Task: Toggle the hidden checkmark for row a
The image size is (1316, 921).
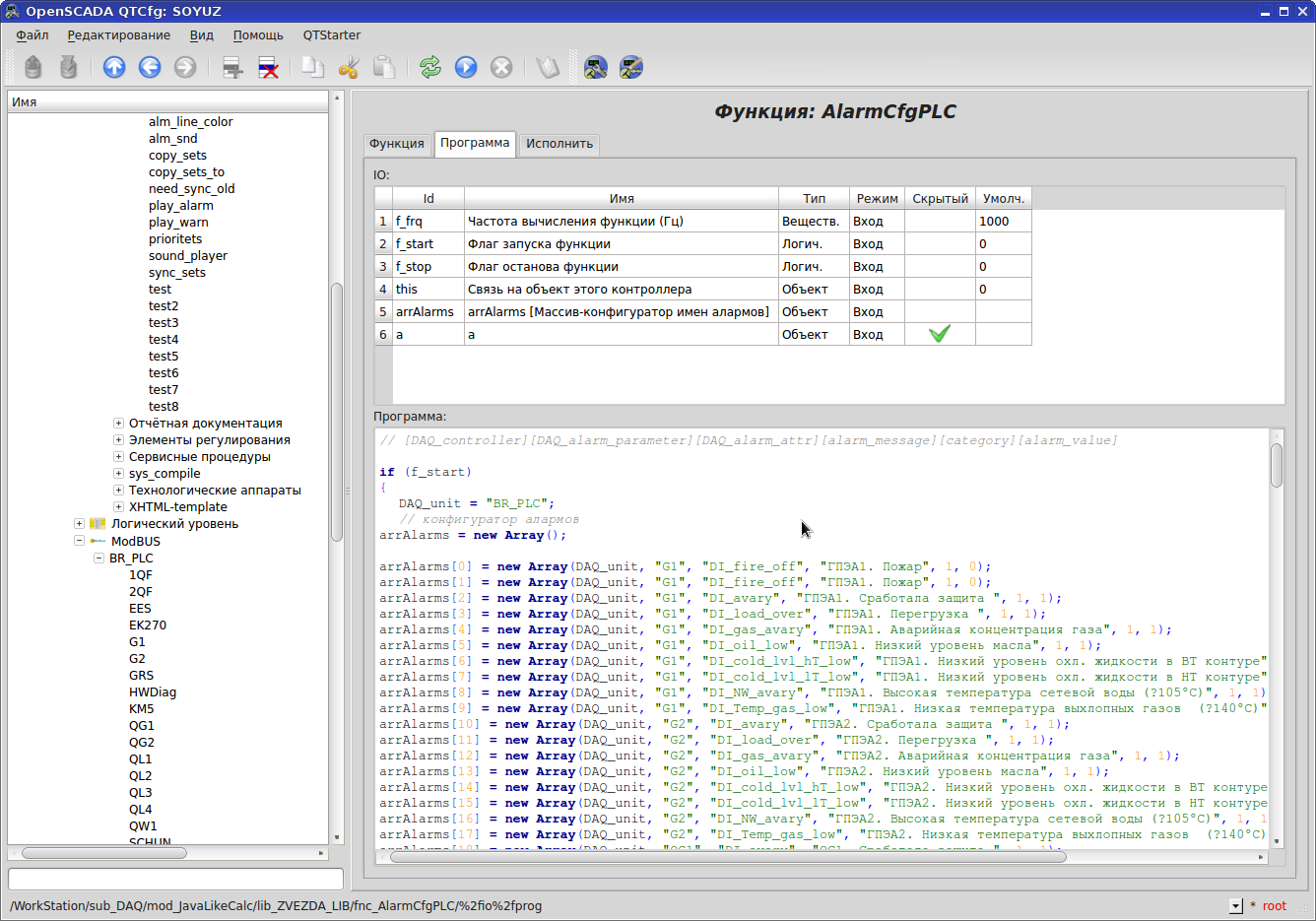Action: pos(940,335)
